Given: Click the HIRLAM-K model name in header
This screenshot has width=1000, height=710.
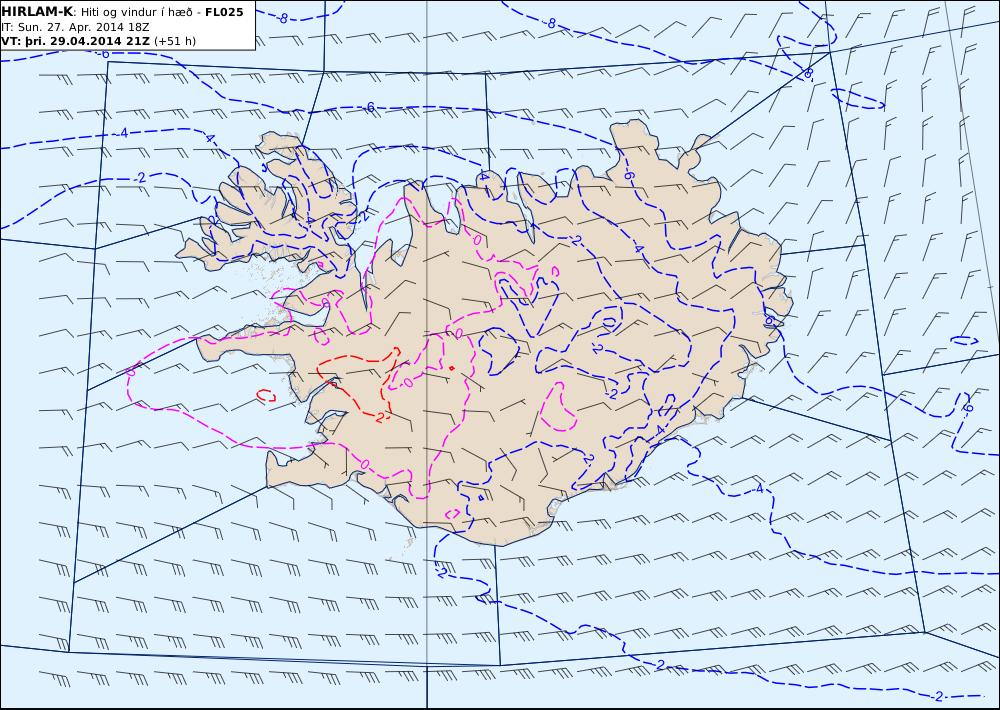Looking at the screenshot, I should [37, 12].
